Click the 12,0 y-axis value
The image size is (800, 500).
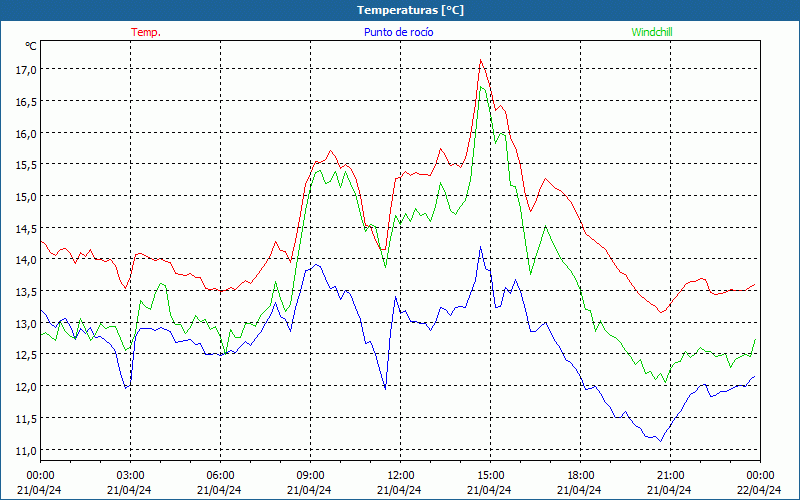(26, 386)
